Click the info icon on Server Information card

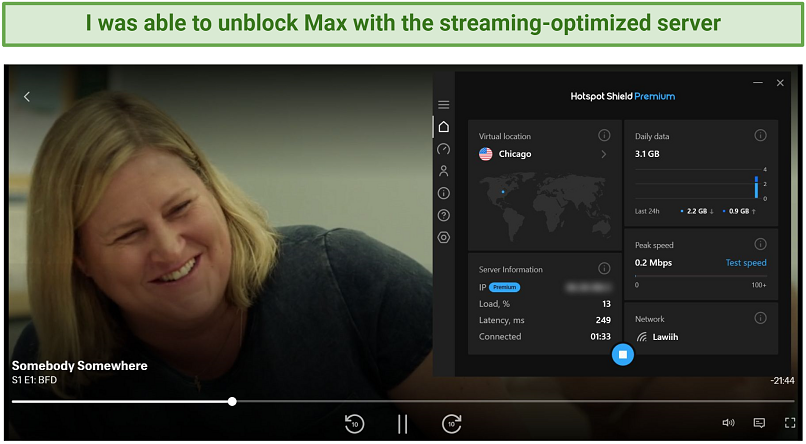[604, 269]
